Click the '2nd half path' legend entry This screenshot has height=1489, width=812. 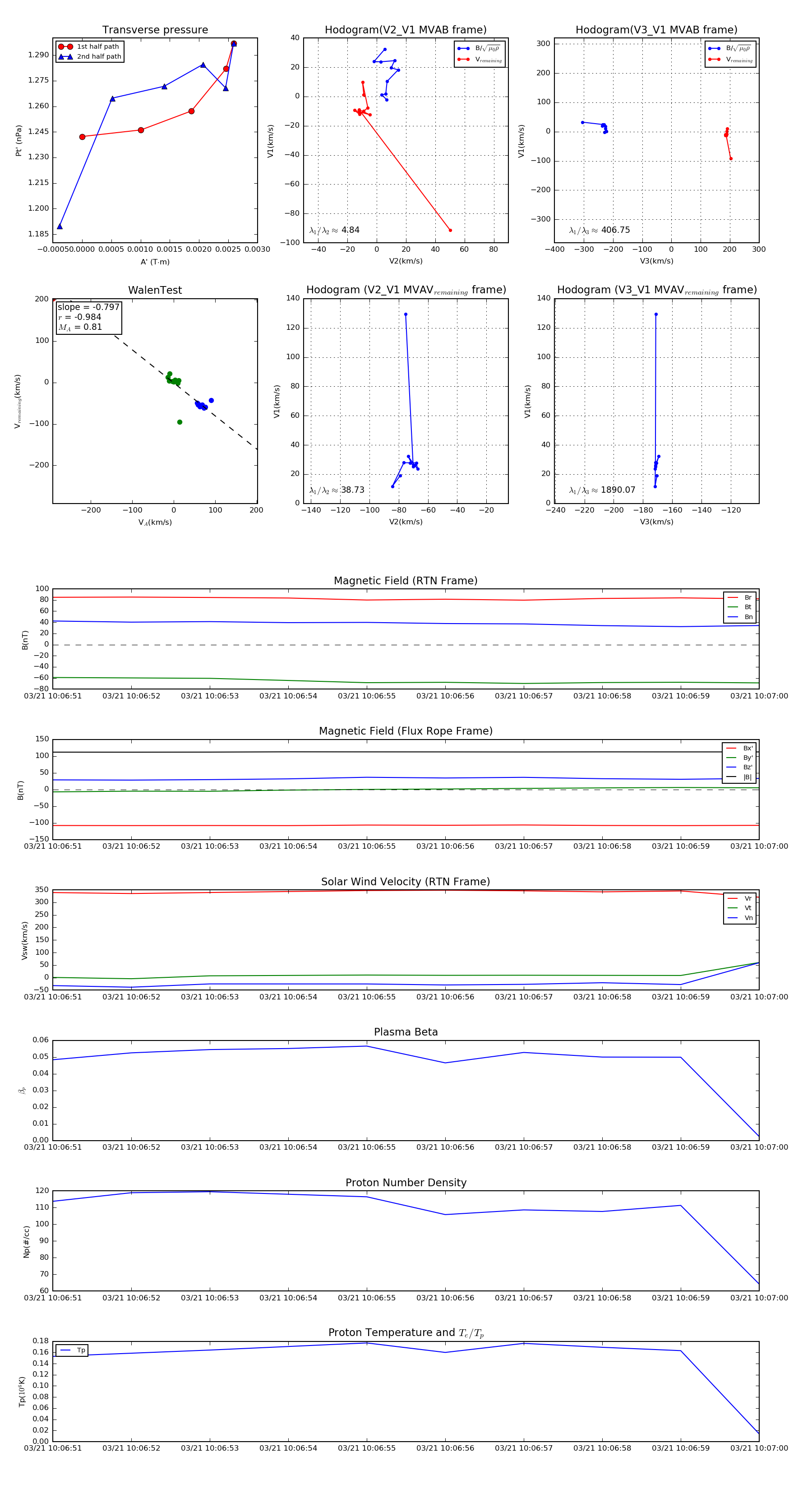pyautogui.click(x=90, y=57)
